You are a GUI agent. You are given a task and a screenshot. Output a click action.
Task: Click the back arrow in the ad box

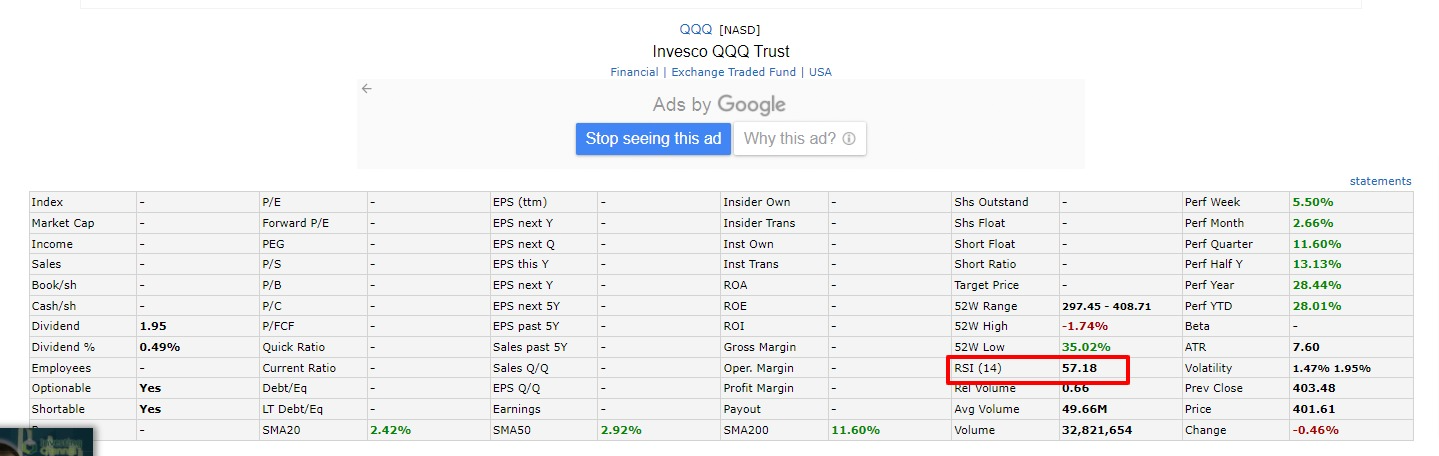pos(367,88)
